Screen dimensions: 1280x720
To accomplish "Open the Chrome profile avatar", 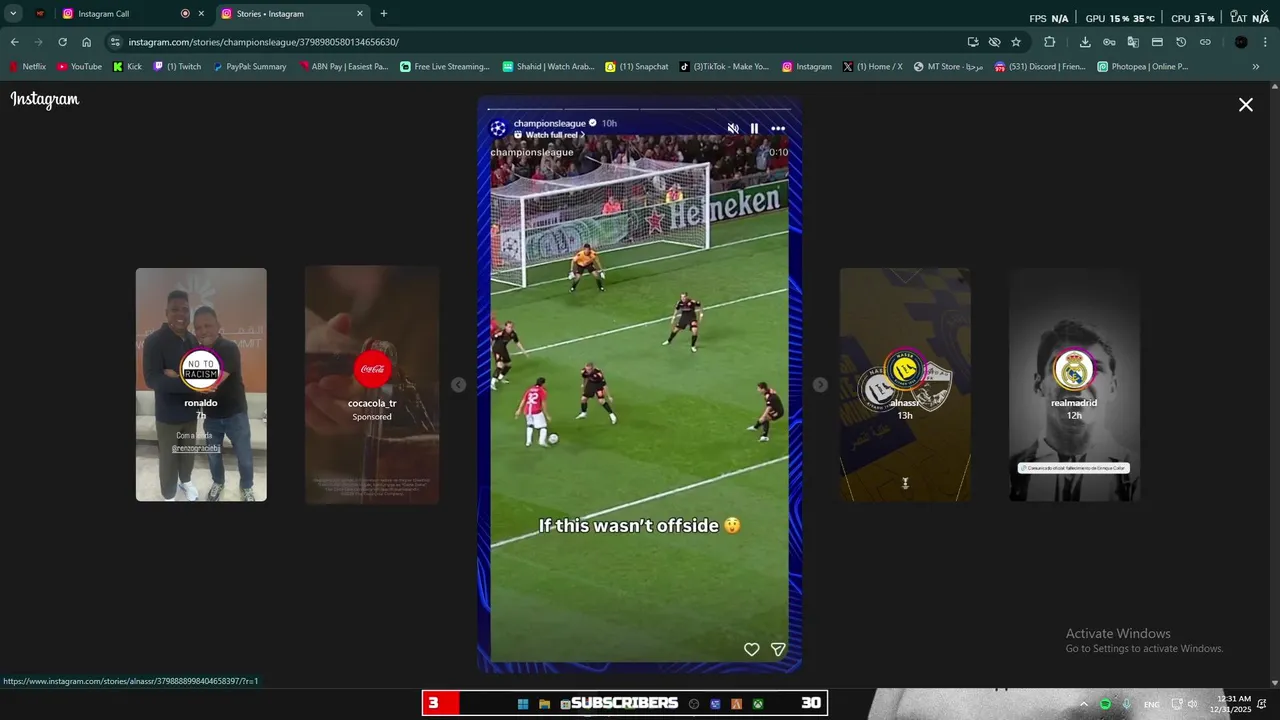I will (x=1241, y=42).
